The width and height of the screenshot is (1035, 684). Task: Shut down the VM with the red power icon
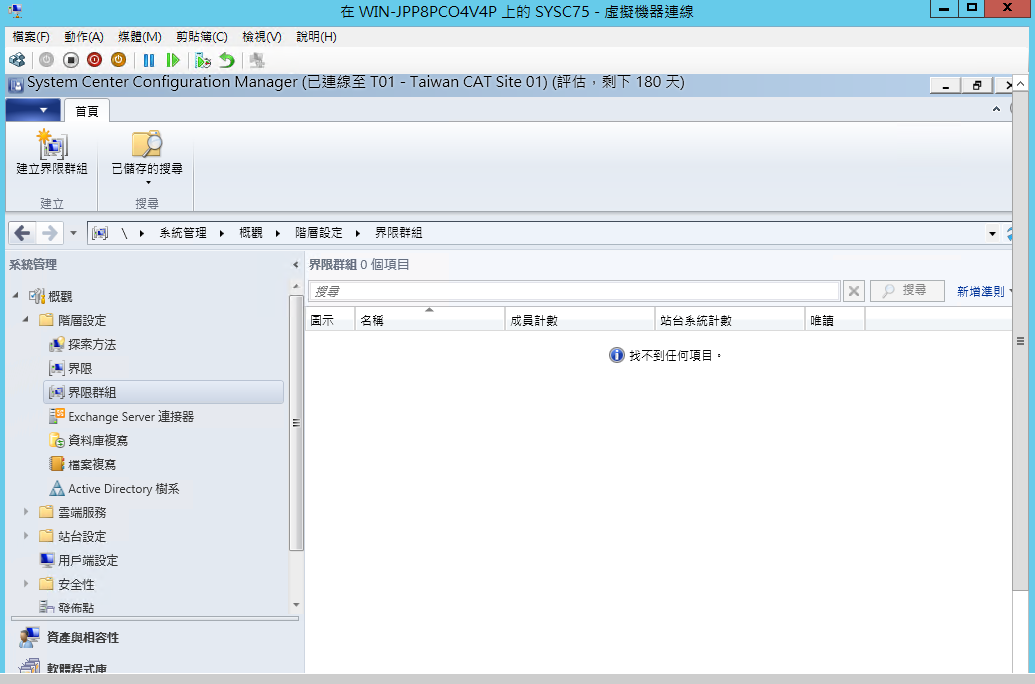94,60
